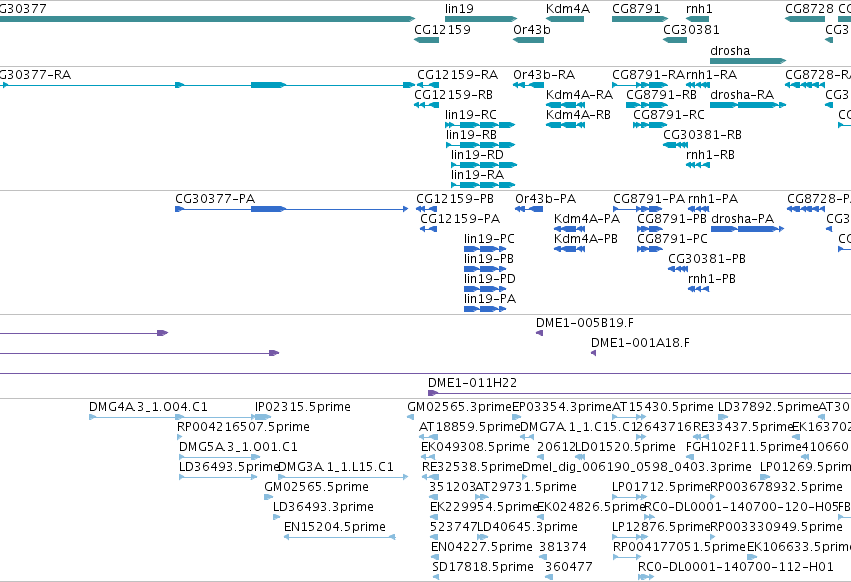Click the lin19-RC transcript
The width and height of the screenshot is (851, 582).
tap(480, 125)
